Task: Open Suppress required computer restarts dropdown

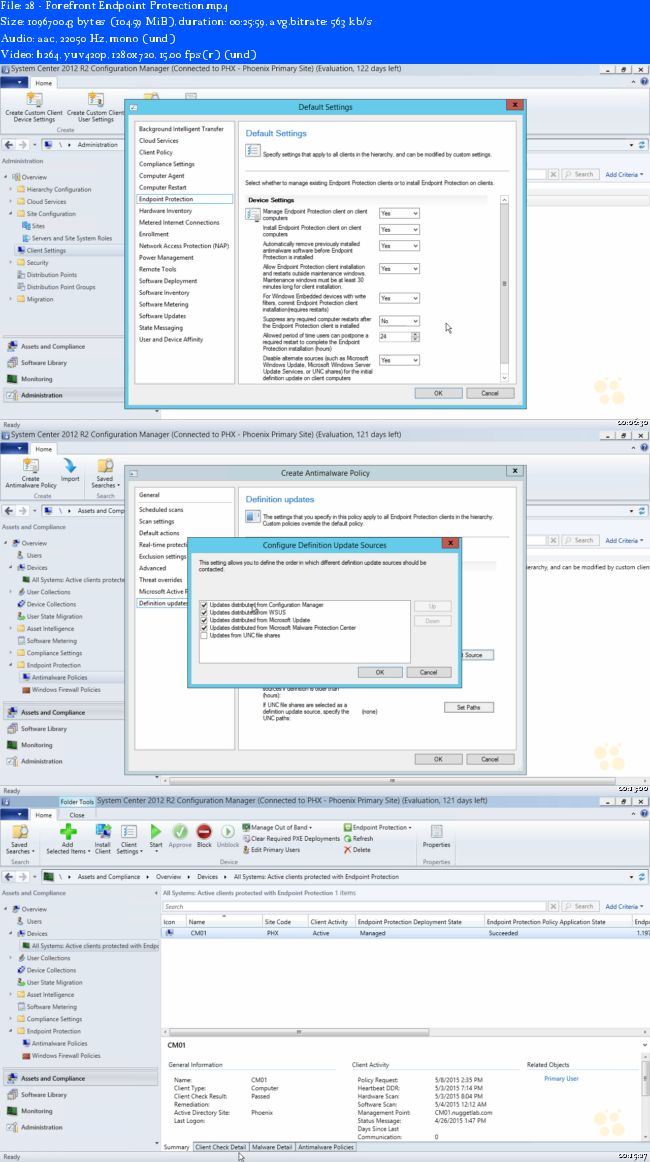Action: coord(399,321)
